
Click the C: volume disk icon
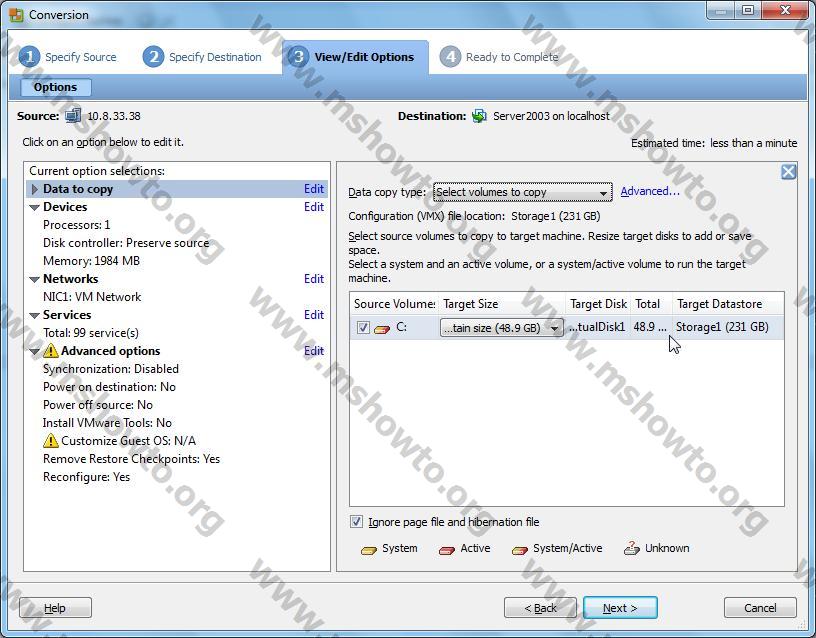tap(382, 328)
